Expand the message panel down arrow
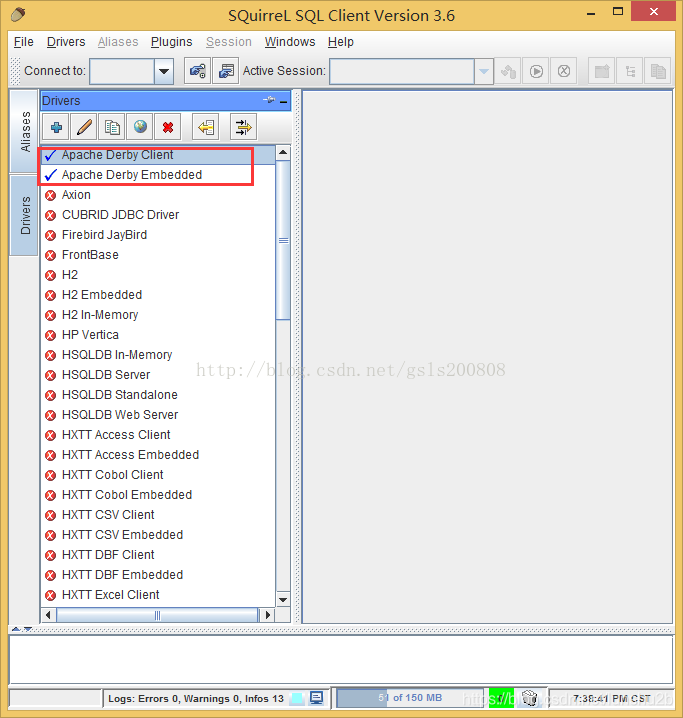This screenshot has width=683, height=718. click(x=28, y=629)
